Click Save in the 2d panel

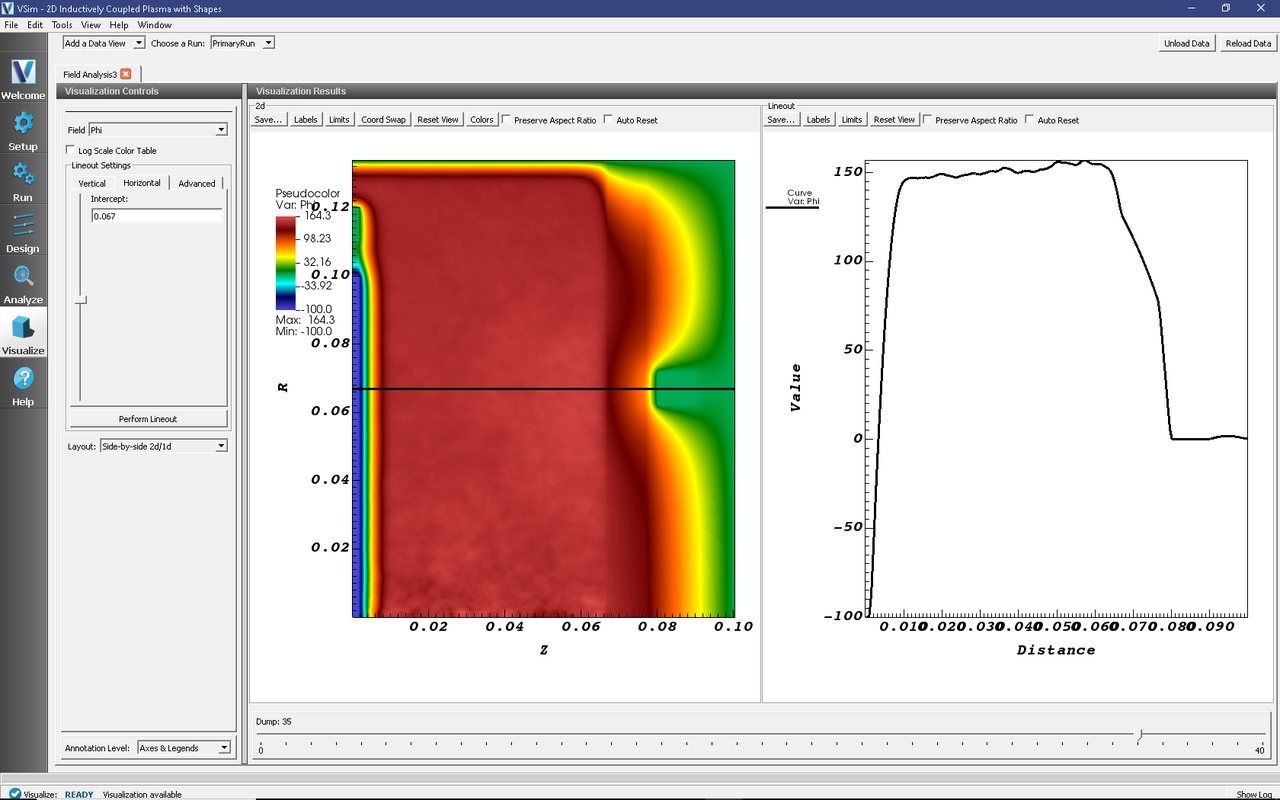pos(269,120)
